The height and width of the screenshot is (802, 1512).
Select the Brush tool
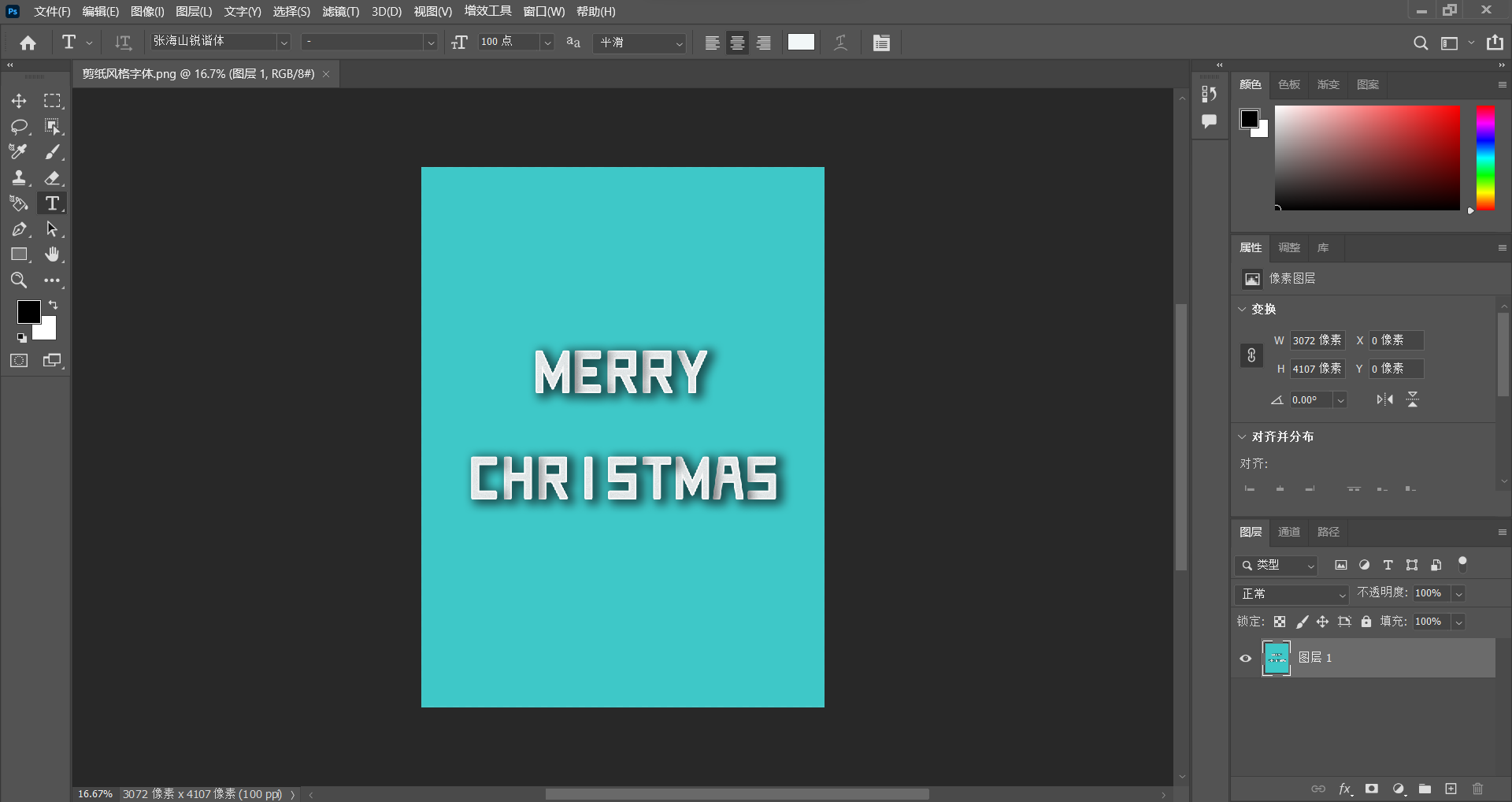[x=52, y=152]
